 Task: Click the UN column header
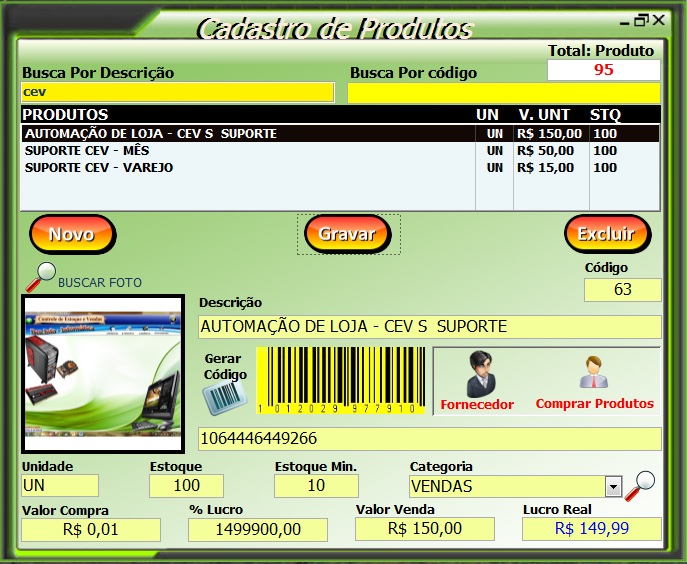tap(487, 115)
